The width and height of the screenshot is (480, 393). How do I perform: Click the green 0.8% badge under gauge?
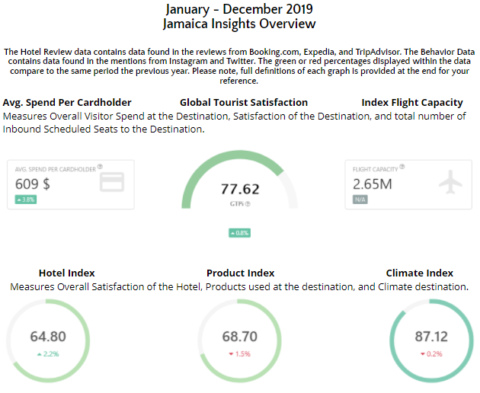point(240,233)
